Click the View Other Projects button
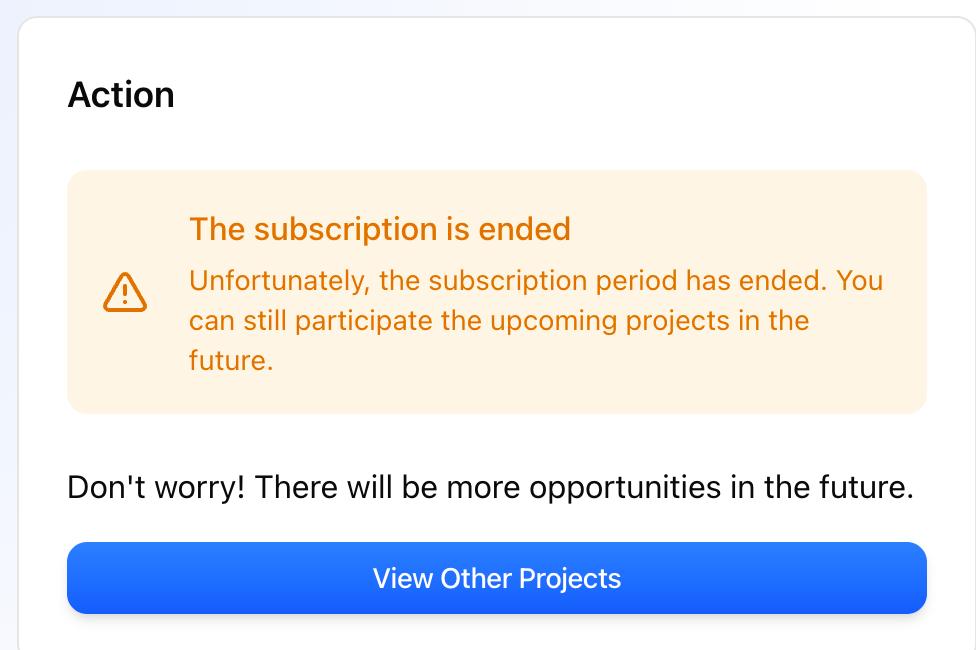 pyautogui.click(x=497, y=578)
